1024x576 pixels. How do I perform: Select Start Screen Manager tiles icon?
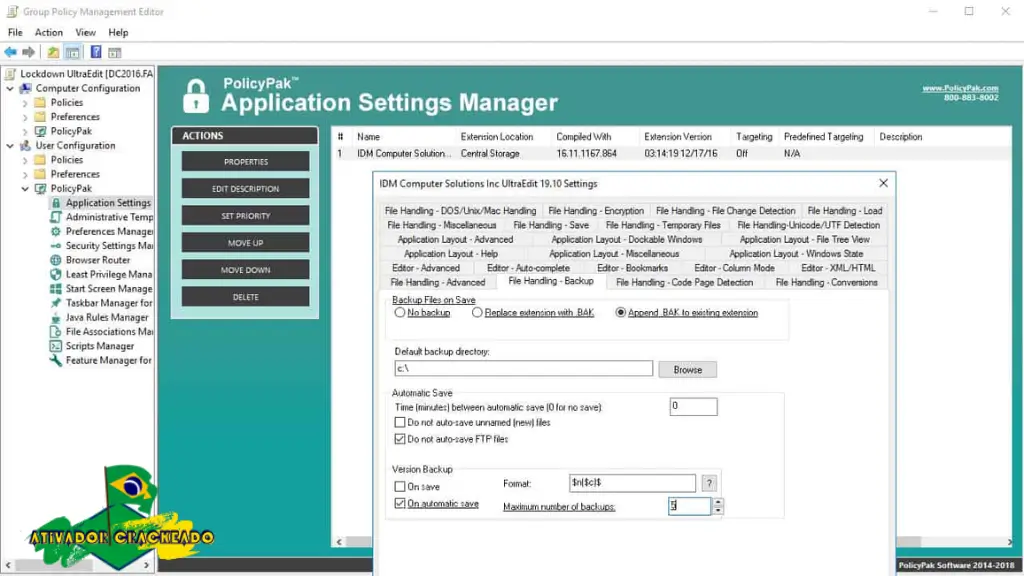56,289
